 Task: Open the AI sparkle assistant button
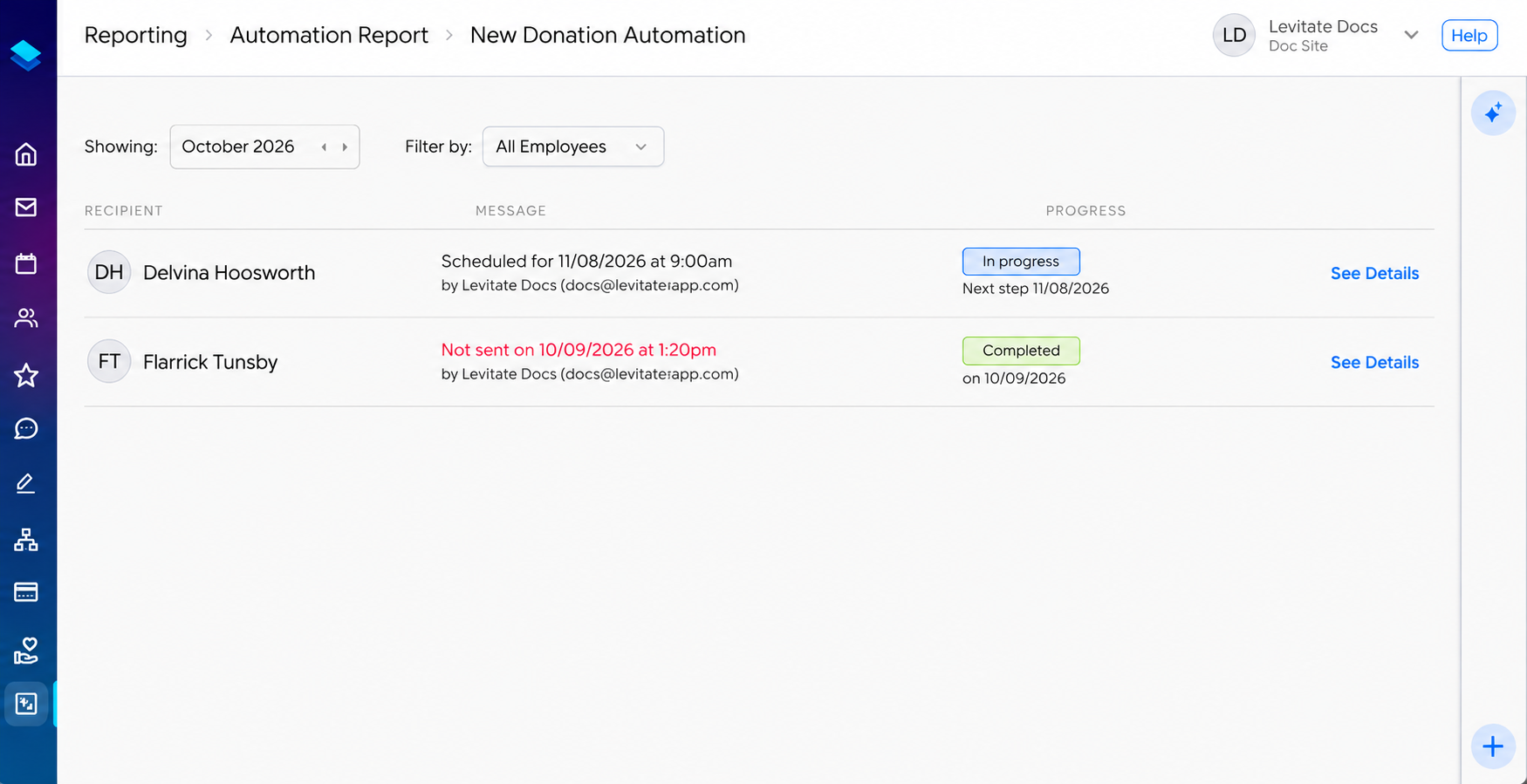(x=1493, y=112)
